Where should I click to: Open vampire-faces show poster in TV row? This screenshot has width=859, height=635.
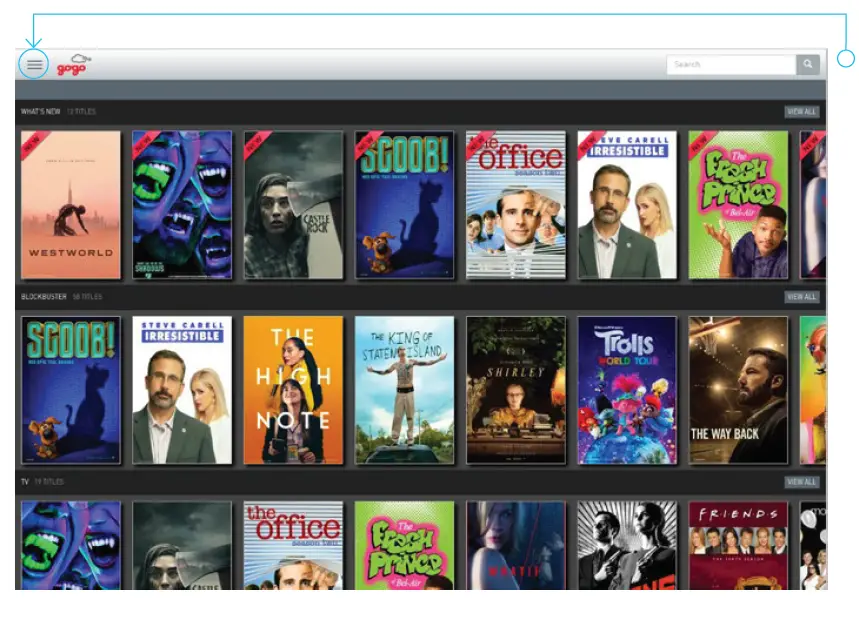[71, 546]
